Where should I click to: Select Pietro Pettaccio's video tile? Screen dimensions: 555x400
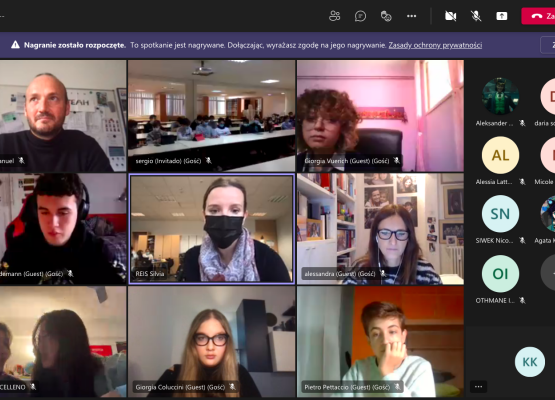point(380,342)
